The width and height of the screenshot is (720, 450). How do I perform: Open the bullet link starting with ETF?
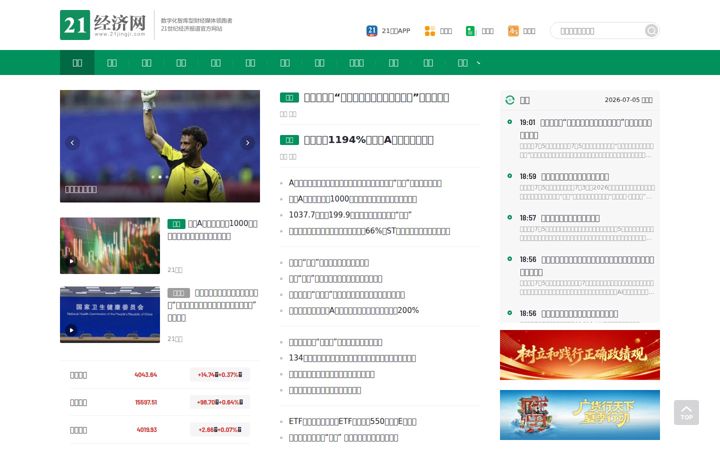pos(352,421)
